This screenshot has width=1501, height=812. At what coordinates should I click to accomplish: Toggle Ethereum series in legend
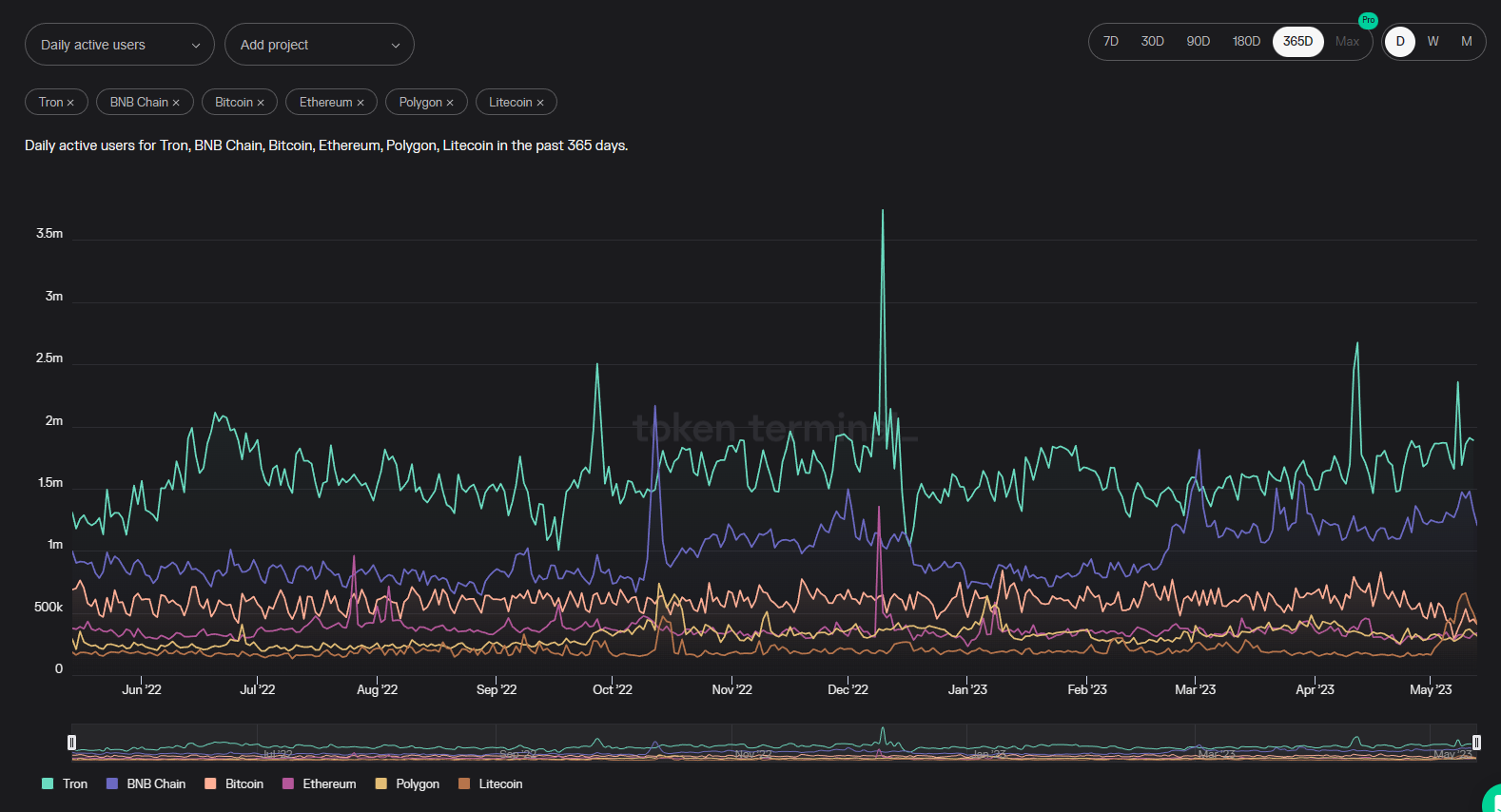320,784
